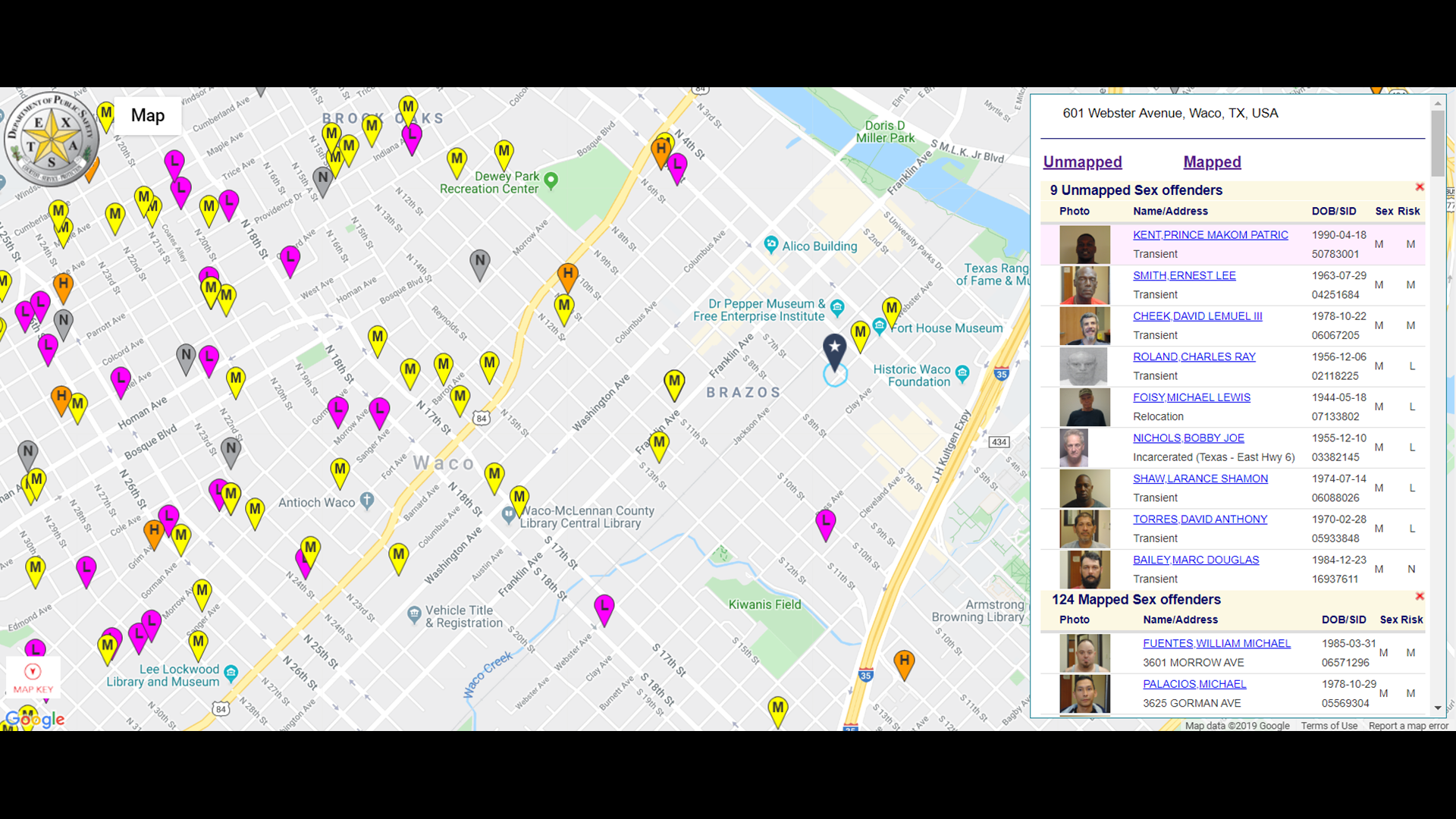
Task: Open KENT PRINCE MAKOM PATRIC offender profile
Action: [x=1209, y=234]
